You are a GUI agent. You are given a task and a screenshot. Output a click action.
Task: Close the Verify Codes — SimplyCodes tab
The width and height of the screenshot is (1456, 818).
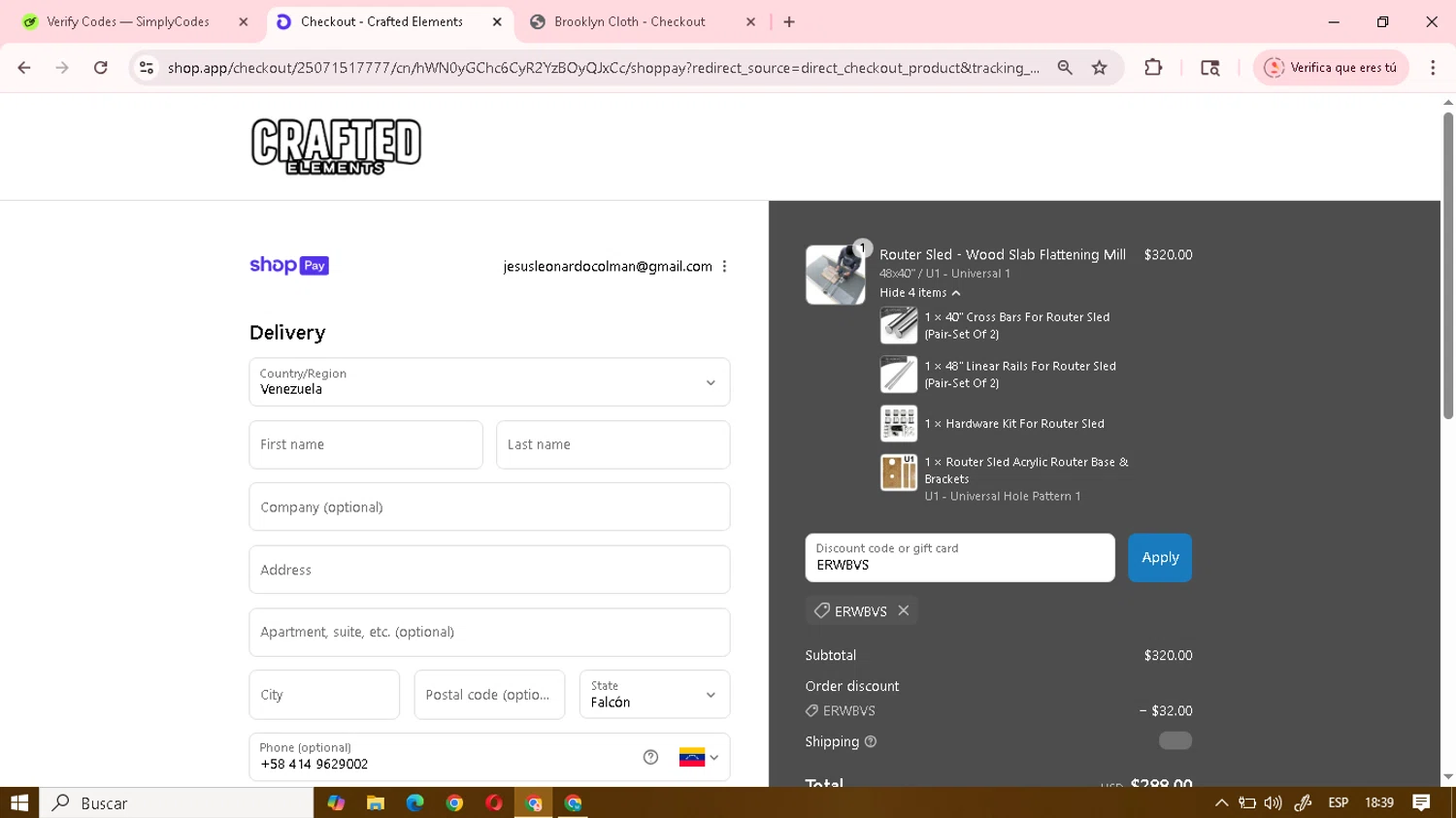(x=244, y=21)
